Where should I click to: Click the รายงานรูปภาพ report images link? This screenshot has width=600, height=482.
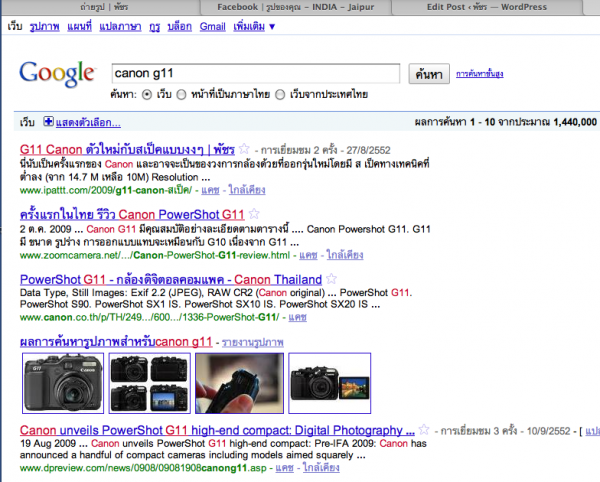tap(253, 342)
